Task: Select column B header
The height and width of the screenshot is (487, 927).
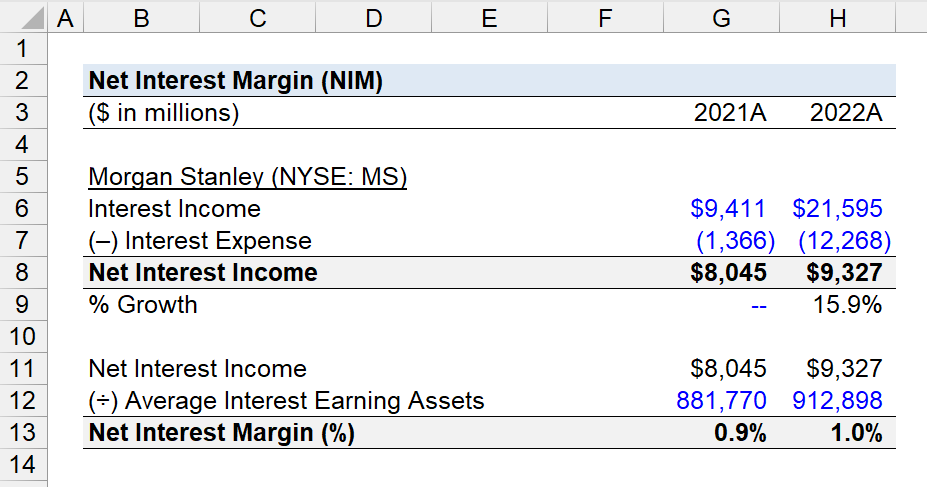Action: 141,17
